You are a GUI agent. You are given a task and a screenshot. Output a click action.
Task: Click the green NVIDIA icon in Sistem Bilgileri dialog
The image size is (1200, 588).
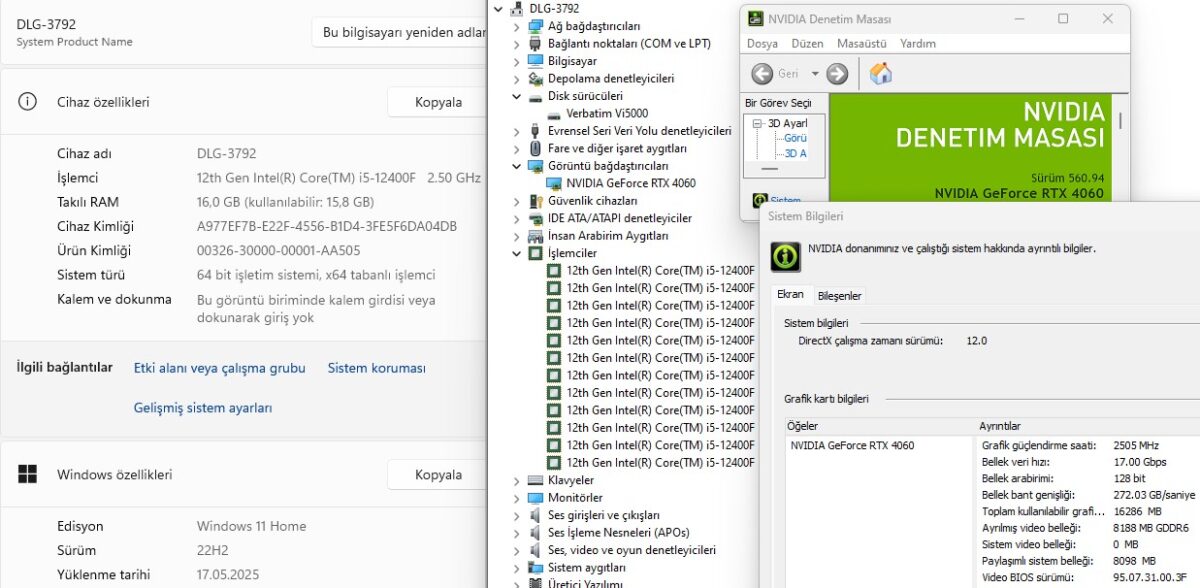(785, 256)
